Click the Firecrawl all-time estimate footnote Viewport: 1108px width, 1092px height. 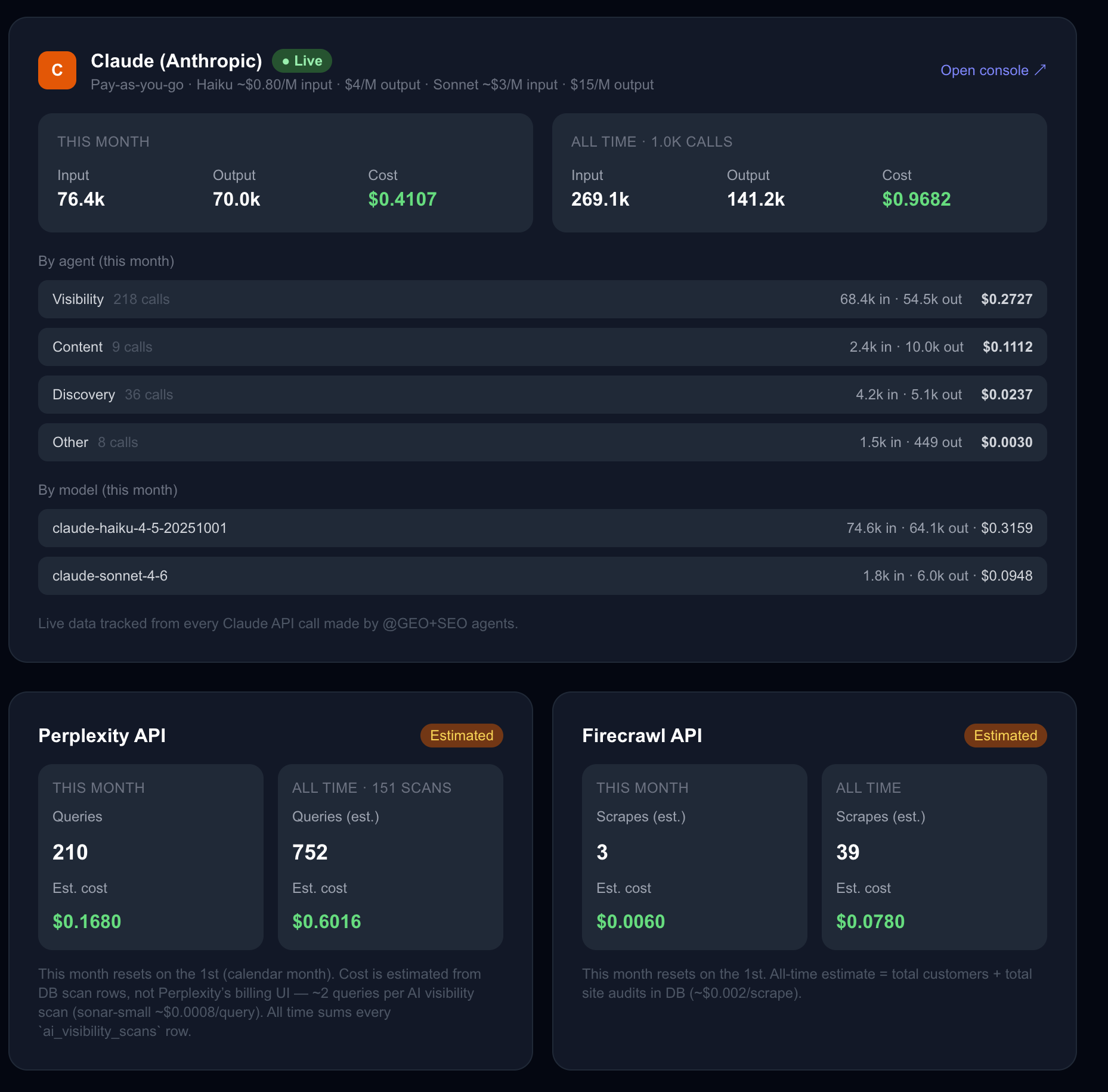click(x=807, y=984)
